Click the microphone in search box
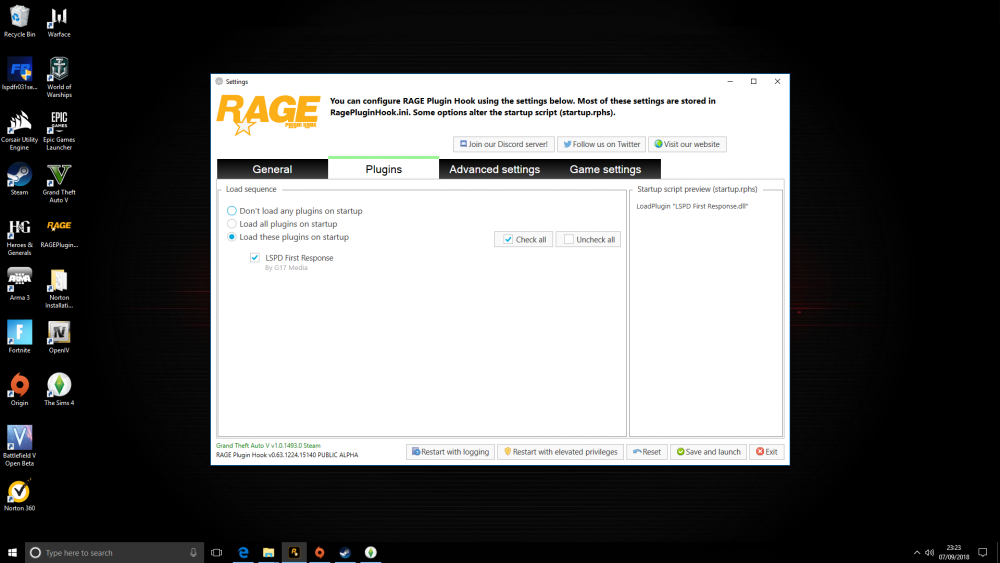This screenshot has height=563, width=1000. coord(193,552)
